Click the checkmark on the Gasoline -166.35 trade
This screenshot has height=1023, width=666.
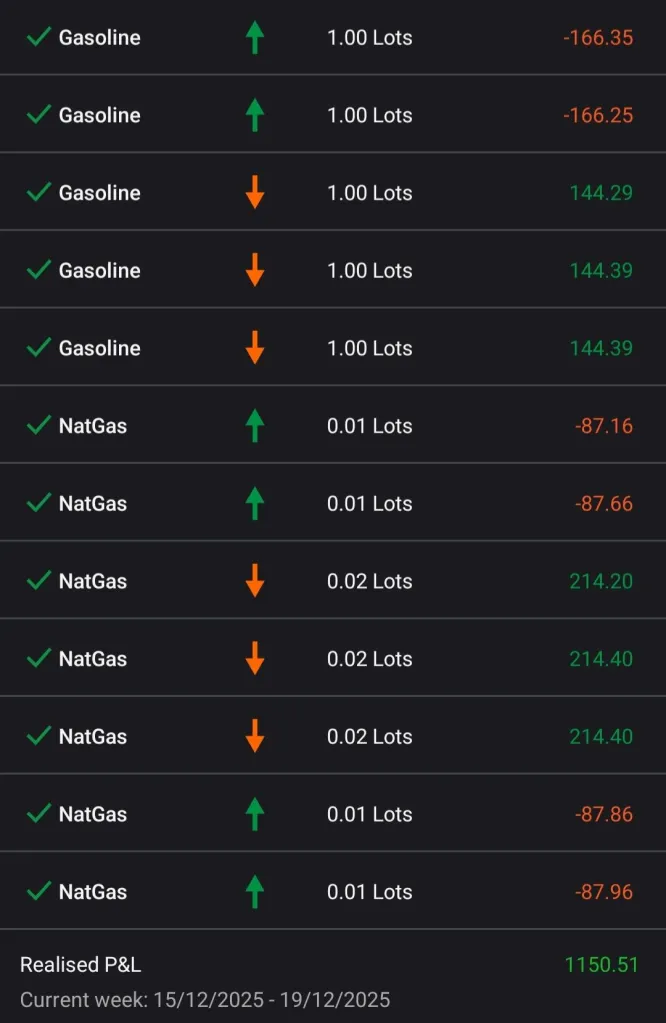pos(39,37)
